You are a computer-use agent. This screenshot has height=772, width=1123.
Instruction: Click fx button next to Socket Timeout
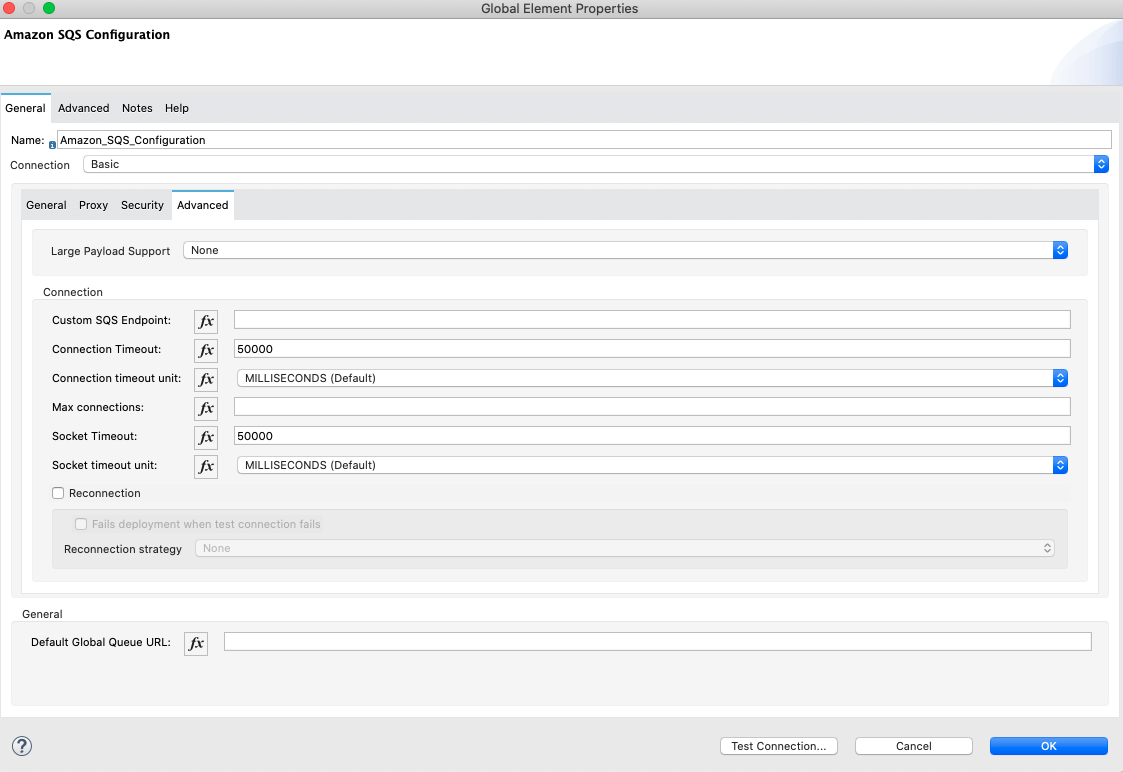(x=206, y=437)
